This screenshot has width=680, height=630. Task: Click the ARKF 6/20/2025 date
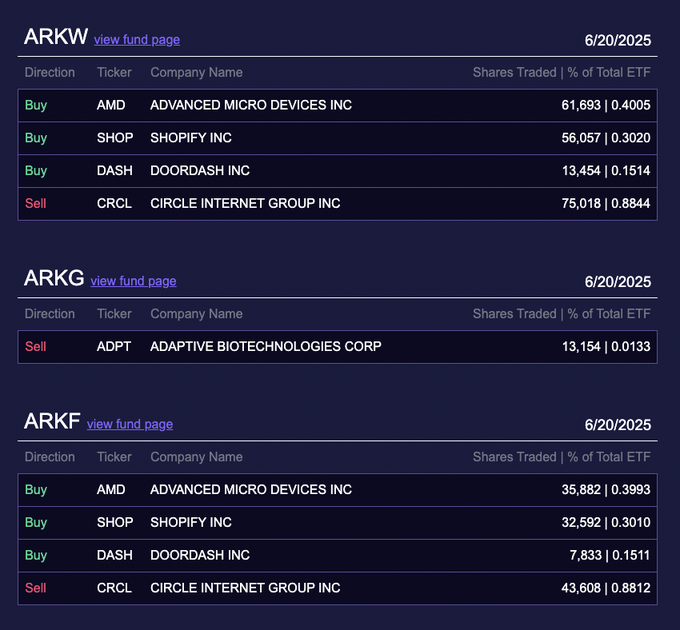(618, 425)
